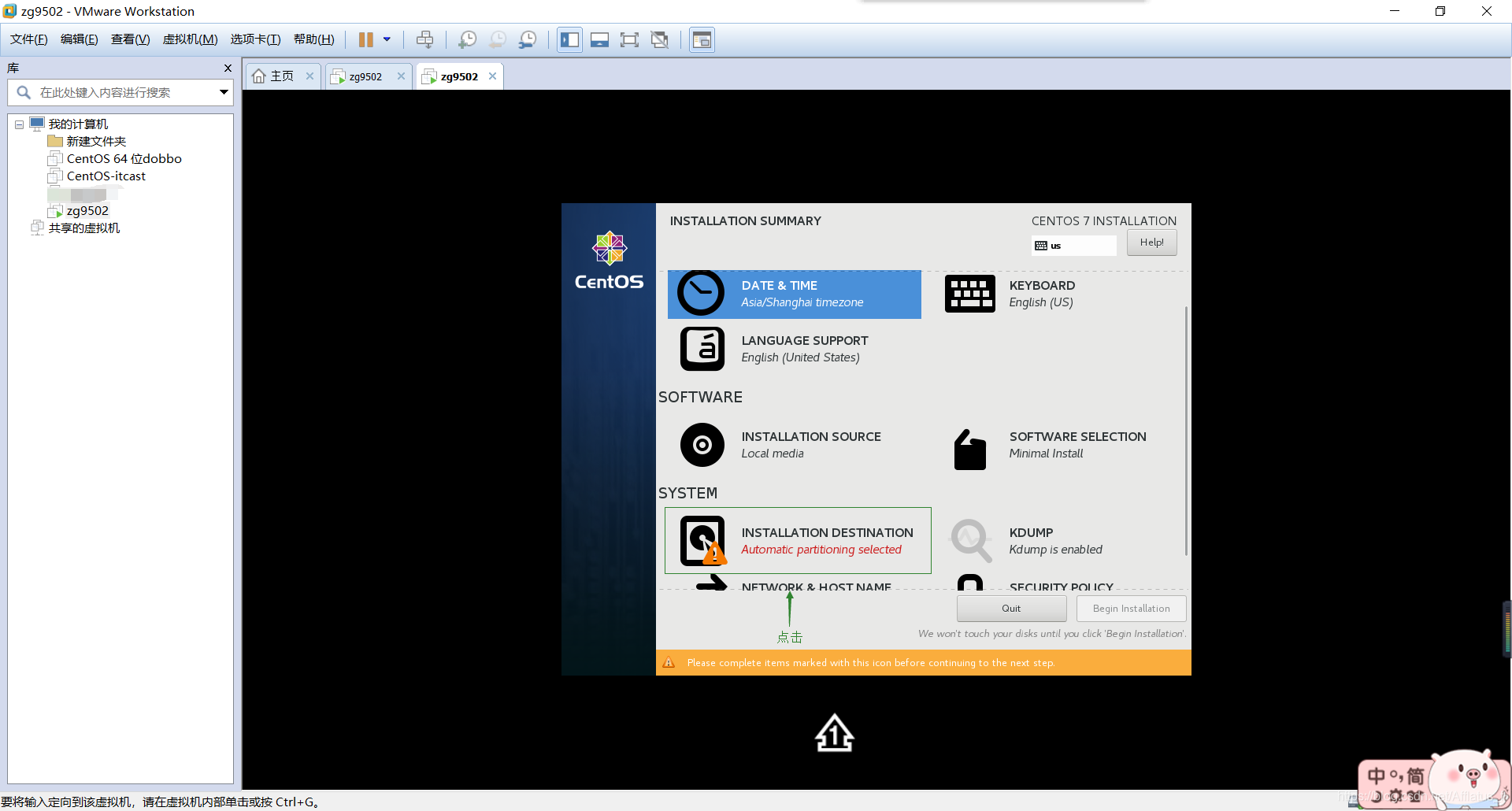This screenshot has height=811, width=1512.
Task: Click the orange warning triangle in bottom banner
Action: 669,662
